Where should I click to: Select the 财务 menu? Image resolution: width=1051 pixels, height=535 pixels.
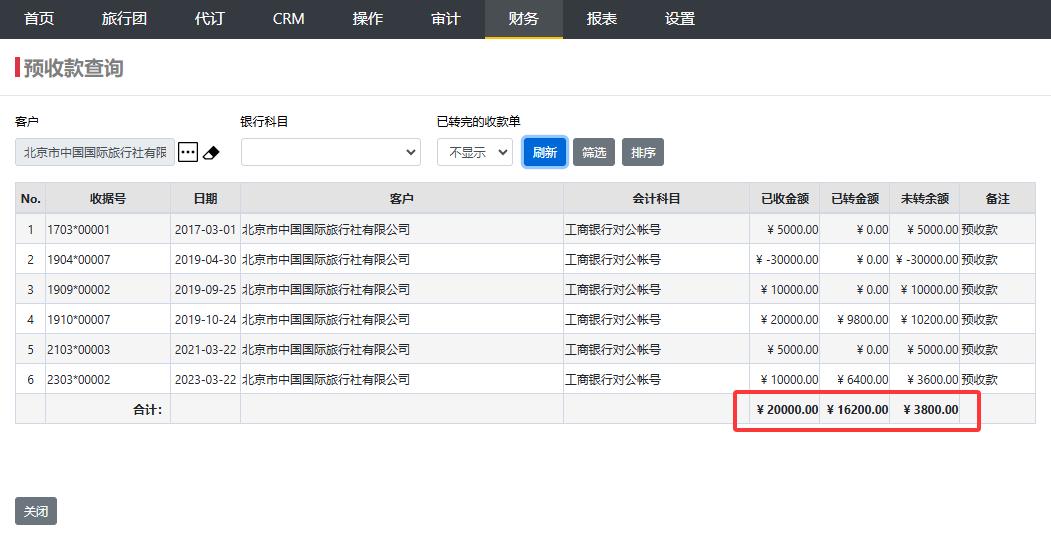pyautogui.click(x=523, y=19)
